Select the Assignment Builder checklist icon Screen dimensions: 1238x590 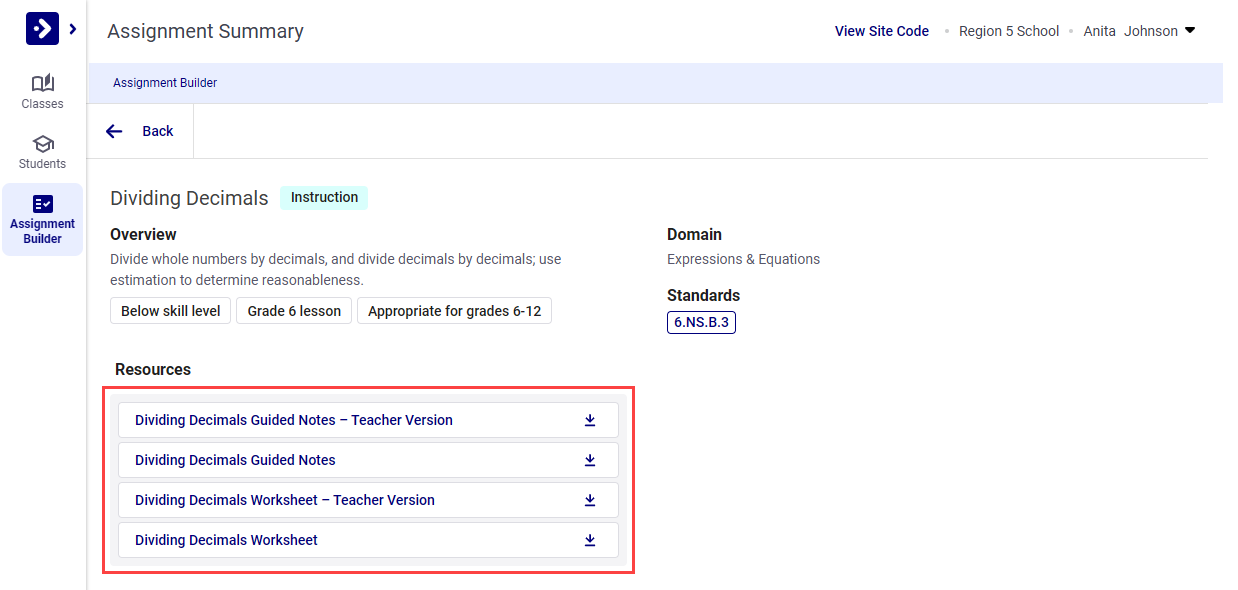pyautogui.click(x=42, y=204)
